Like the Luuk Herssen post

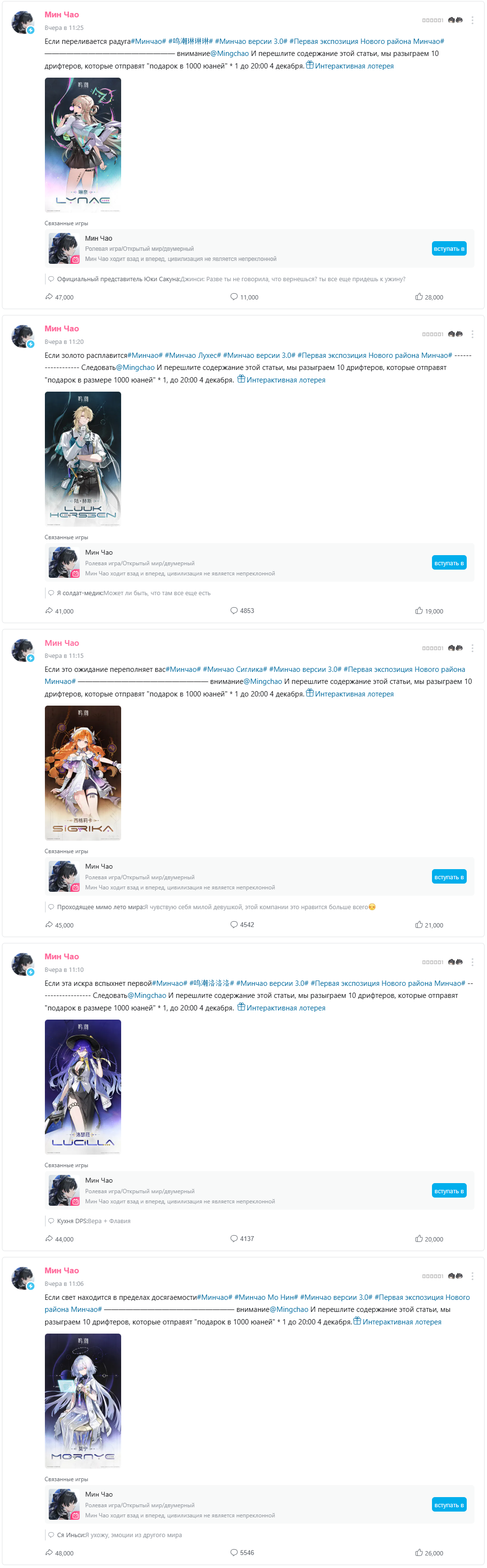419,611
